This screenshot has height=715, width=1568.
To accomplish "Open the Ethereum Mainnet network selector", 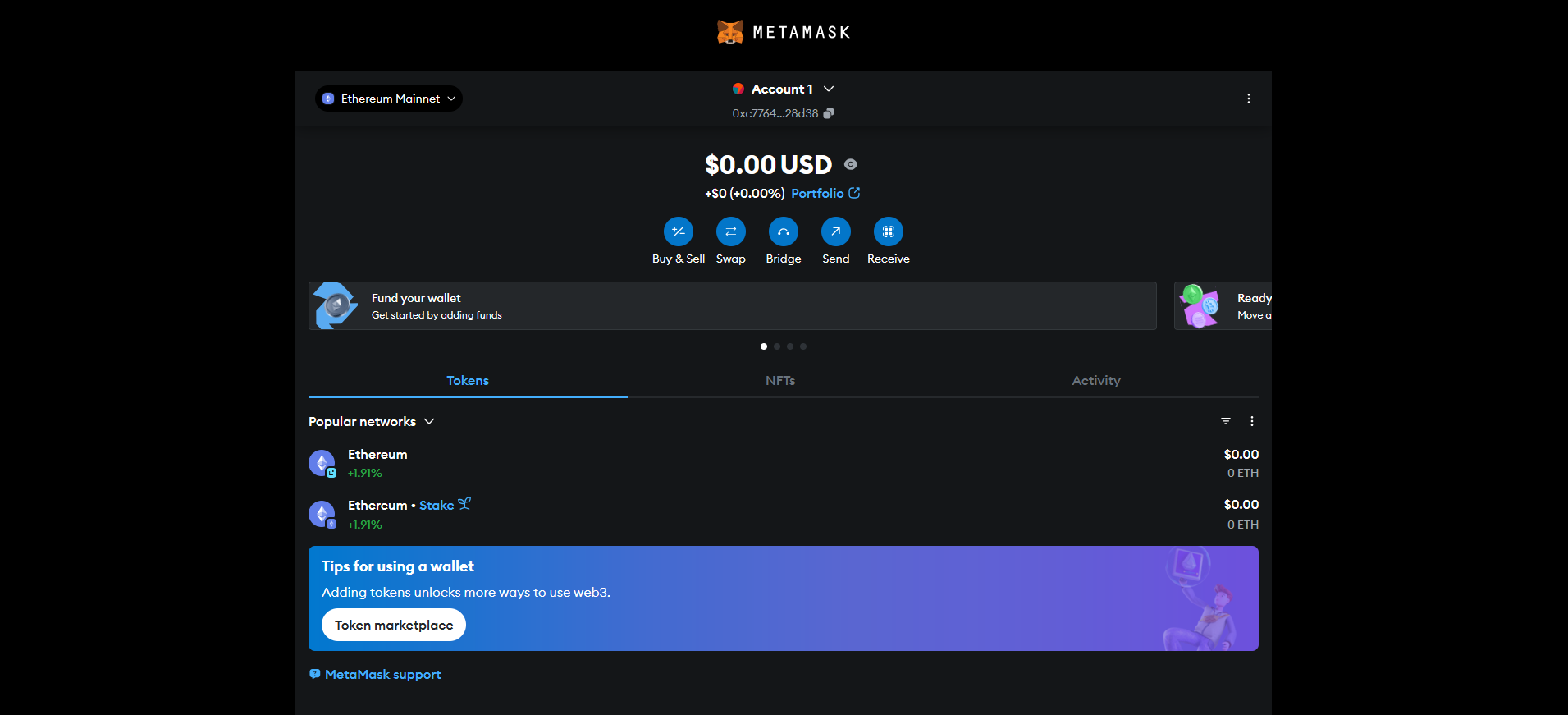I will [x=389, y=99].
